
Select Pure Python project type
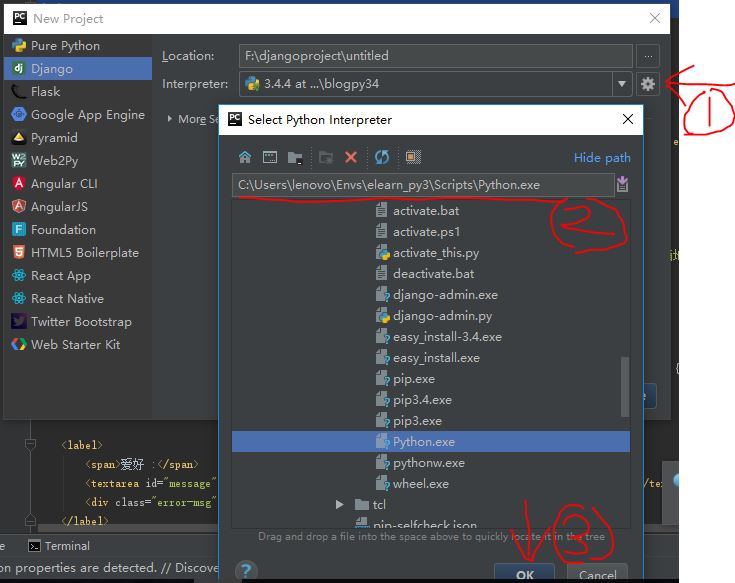tap(78, 45)
